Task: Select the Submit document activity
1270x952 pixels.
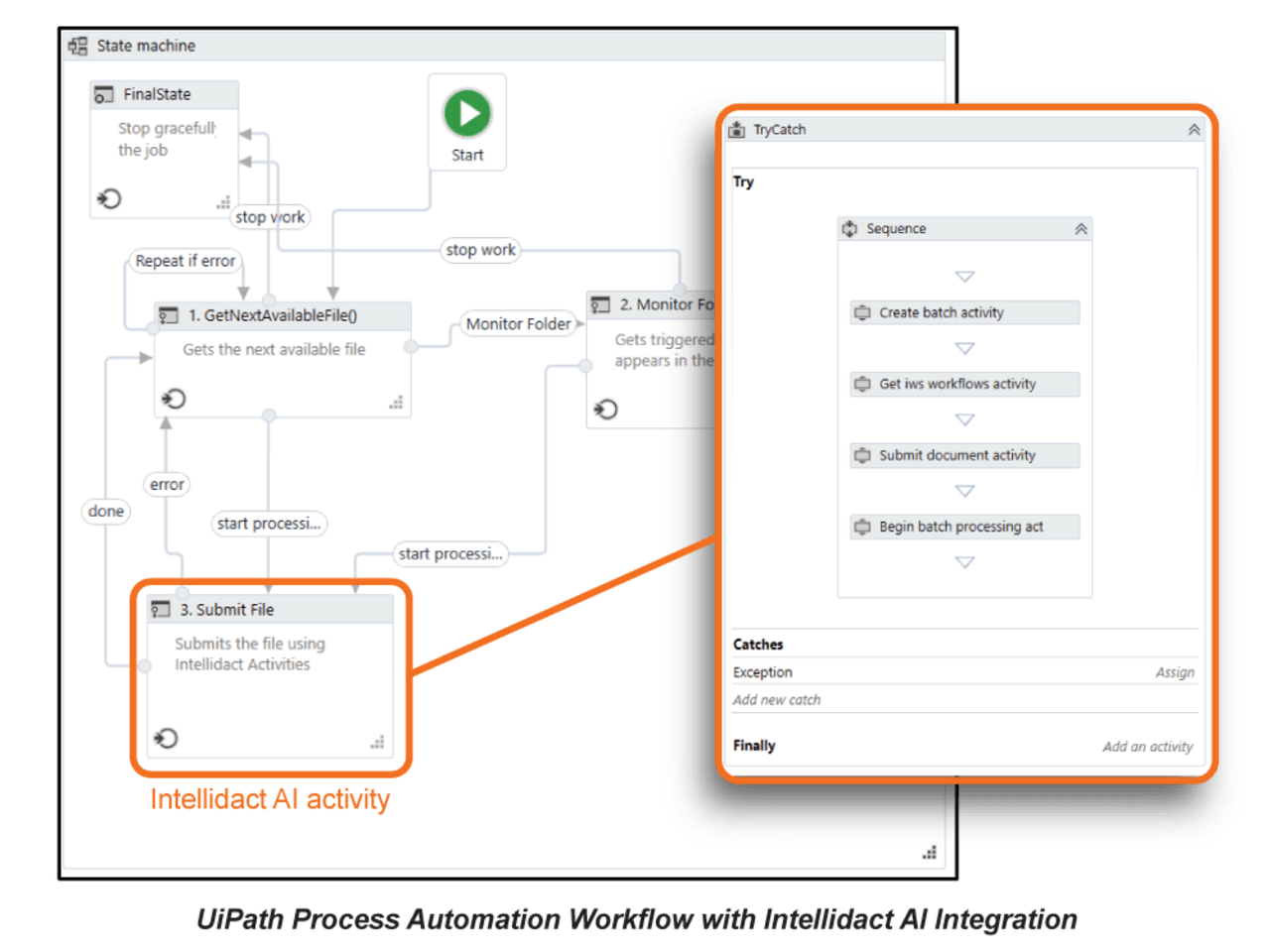Action: click(964, 455)
